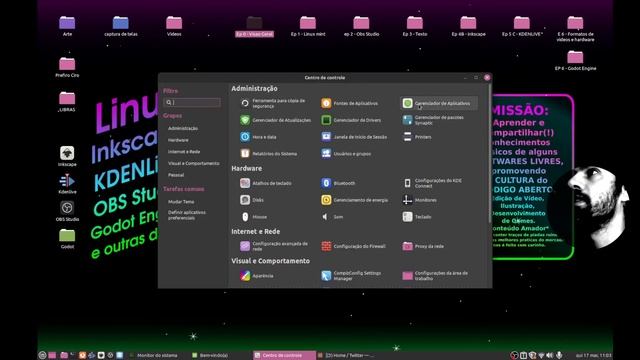Open Configurações do KDE Connect

coord(433,183)
